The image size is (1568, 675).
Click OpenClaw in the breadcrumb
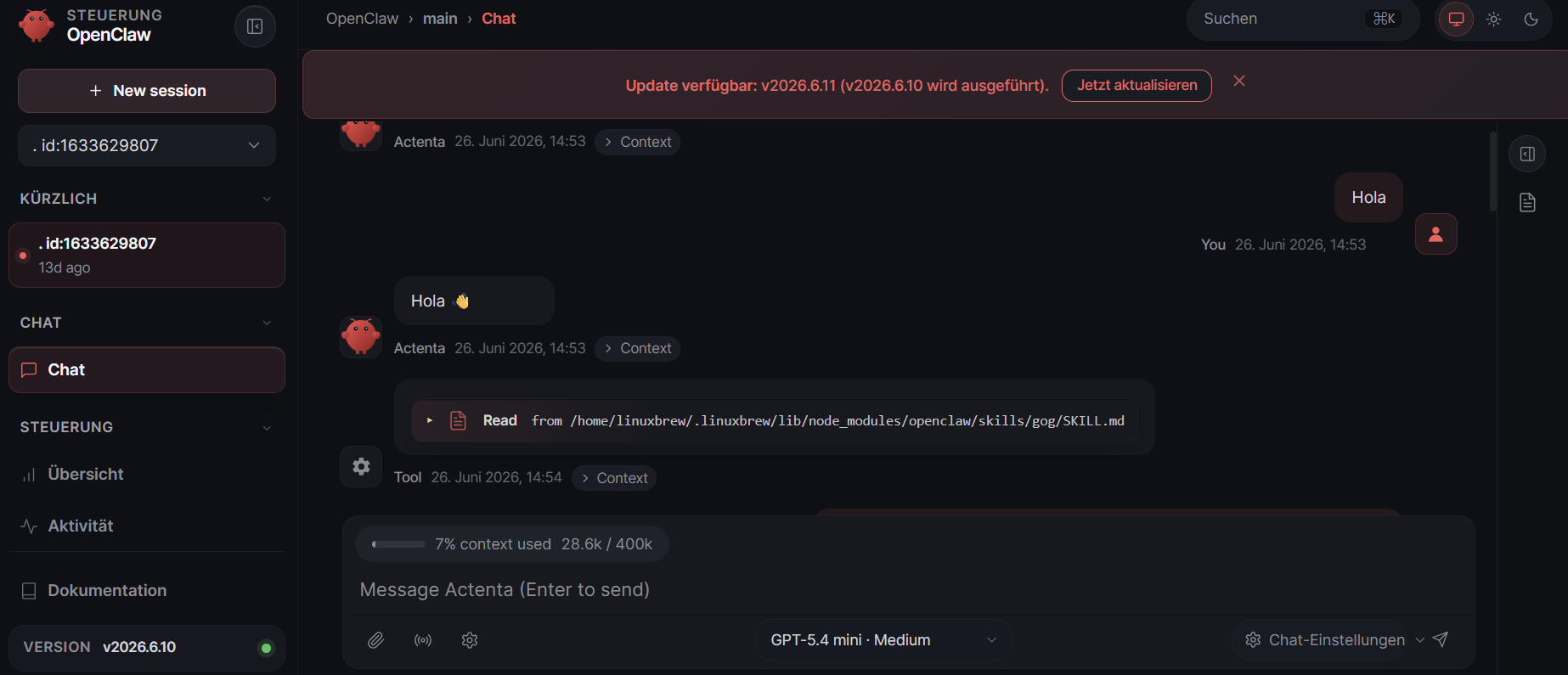point(362,19)
